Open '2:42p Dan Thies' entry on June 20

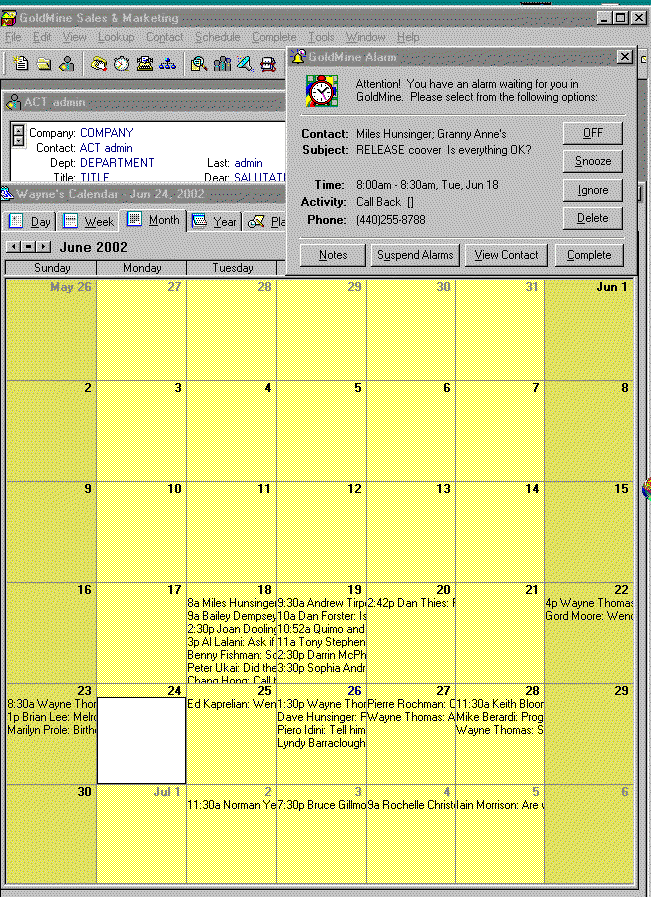pyautogui.click(x=411, y=603)
